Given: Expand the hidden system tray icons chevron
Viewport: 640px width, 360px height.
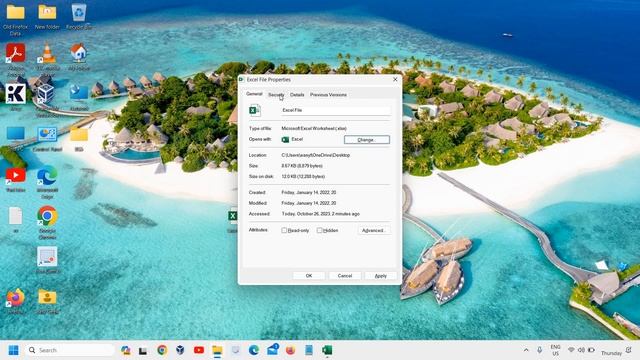Looking at the screenshot, I should [x=526, y=350].
